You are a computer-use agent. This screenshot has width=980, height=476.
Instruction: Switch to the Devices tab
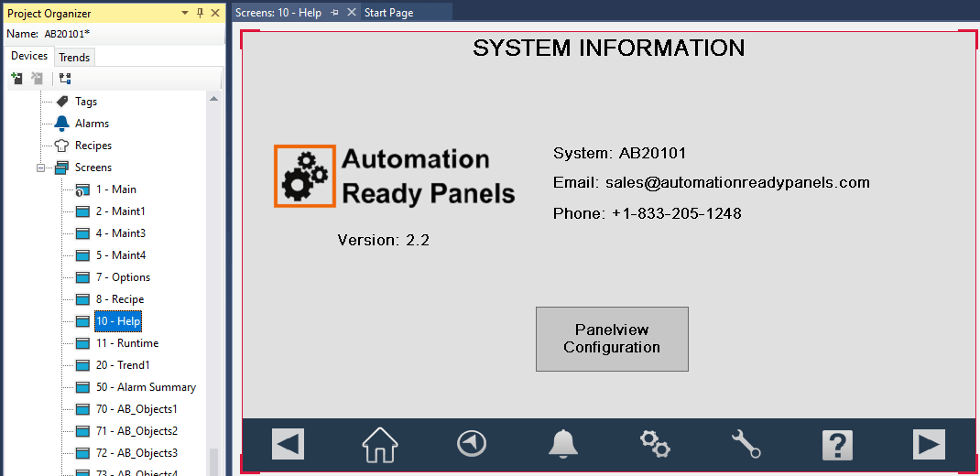point(29,56)
